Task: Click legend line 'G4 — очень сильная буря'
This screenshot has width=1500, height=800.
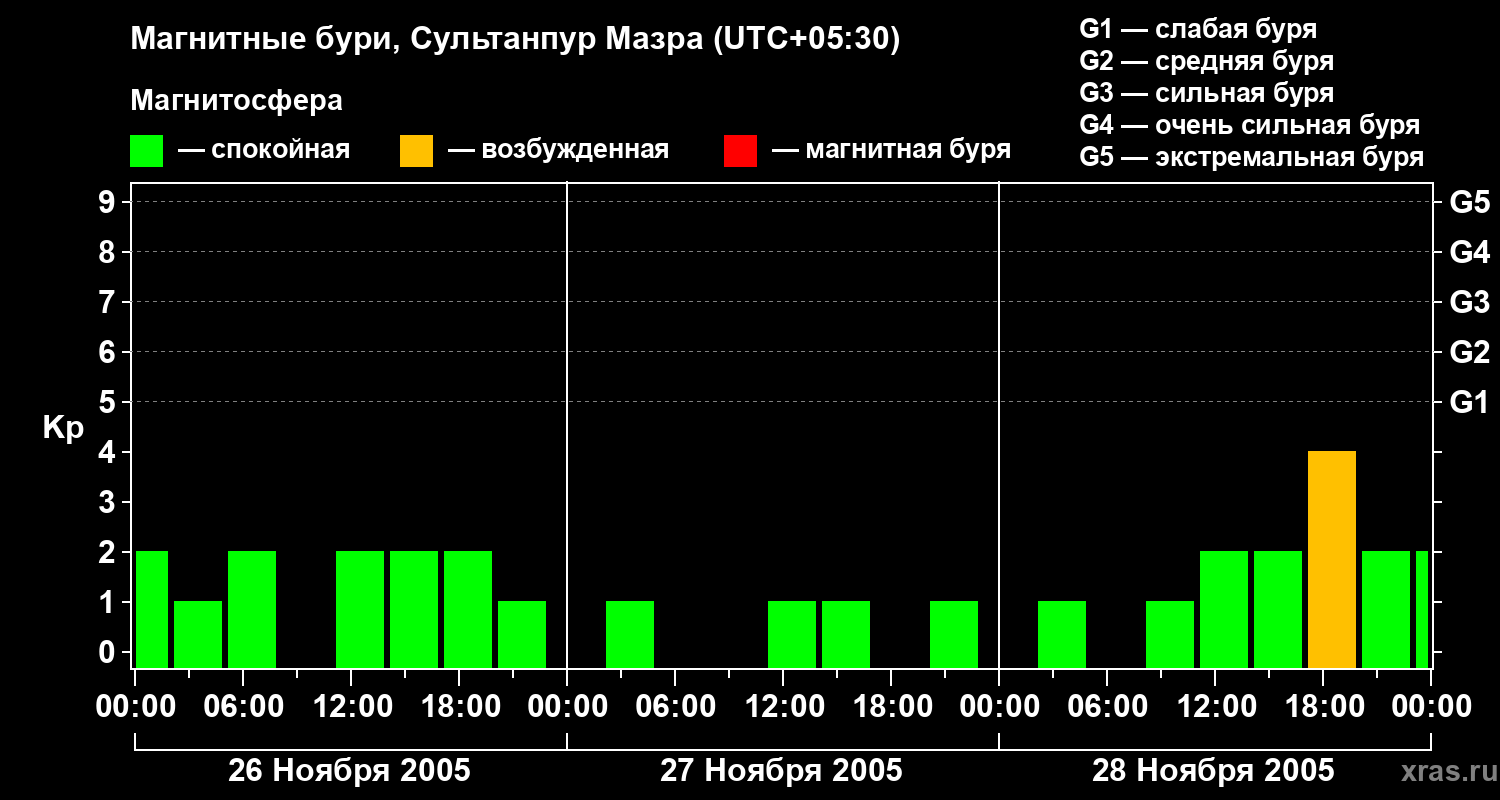Action: tap(1250, 125)
